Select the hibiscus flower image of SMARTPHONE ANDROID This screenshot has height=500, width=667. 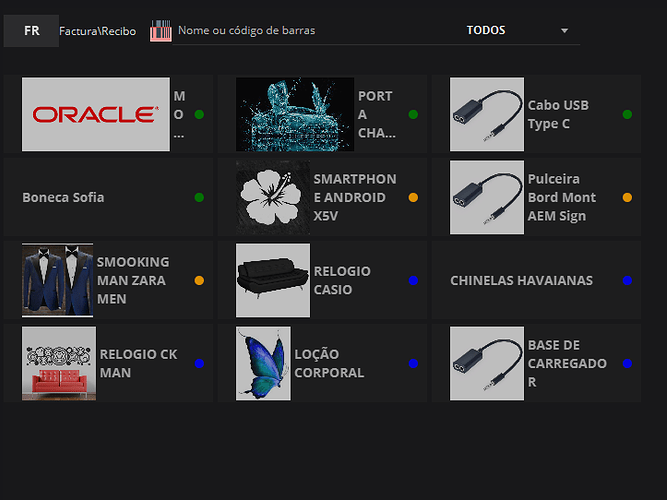tap(273, 197)
